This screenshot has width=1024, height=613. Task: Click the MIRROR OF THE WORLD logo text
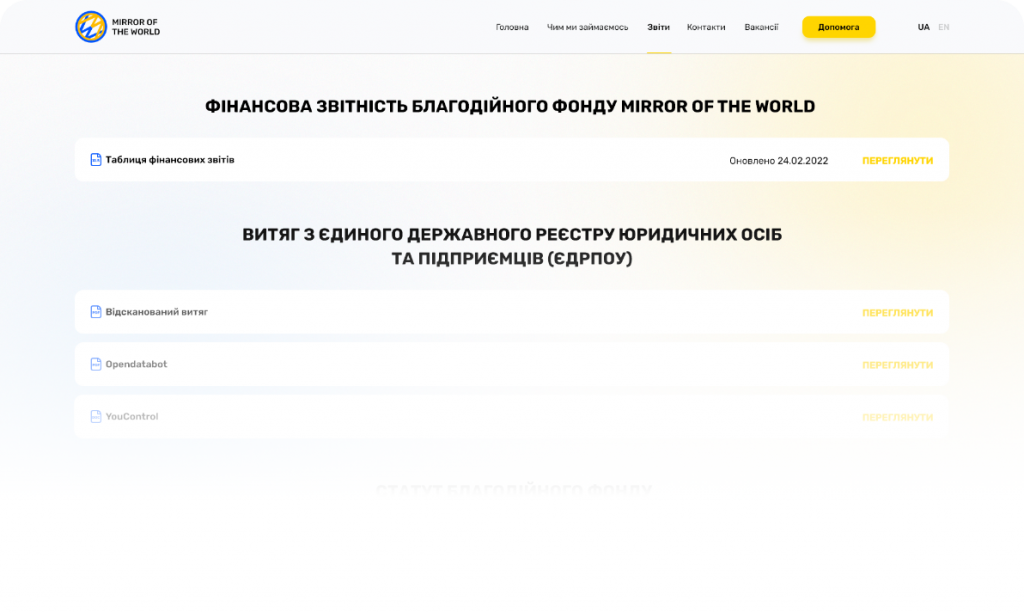[x=136, y=27]
